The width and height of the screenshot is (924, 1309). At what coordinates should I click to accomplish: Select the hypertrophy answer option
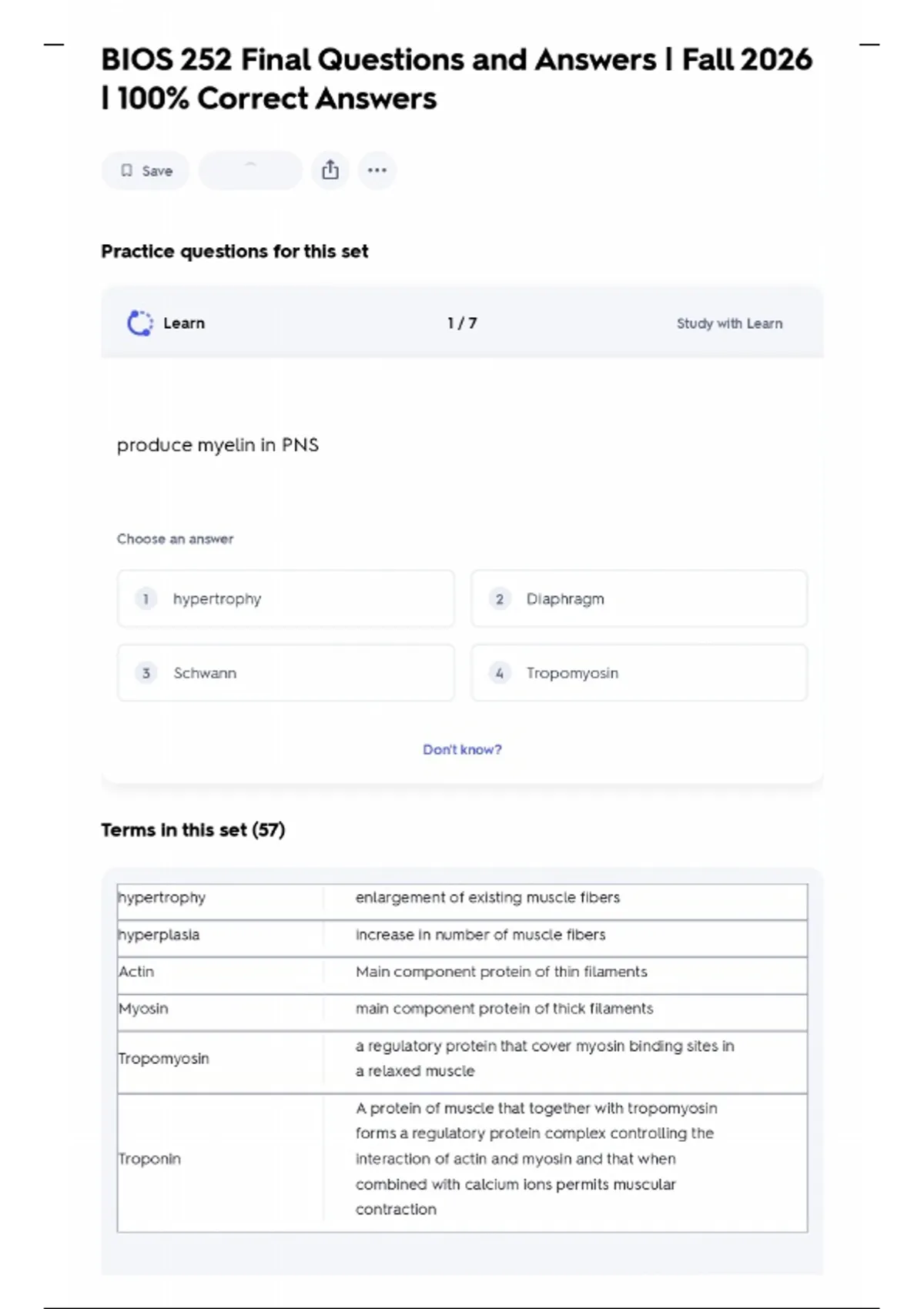[x=286, y=599]
